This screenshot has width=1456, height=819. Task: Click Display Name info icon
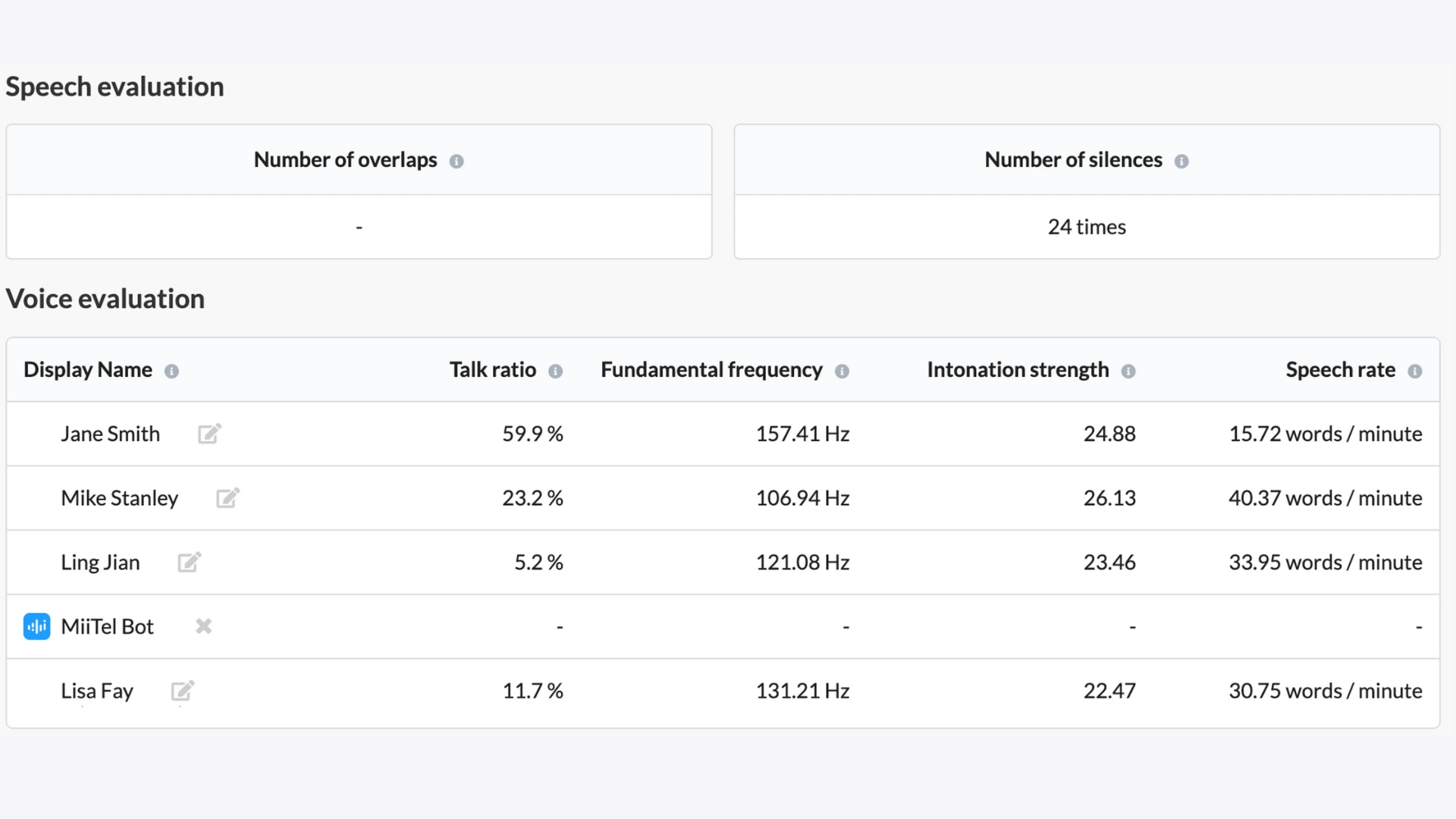pos(172,372)
